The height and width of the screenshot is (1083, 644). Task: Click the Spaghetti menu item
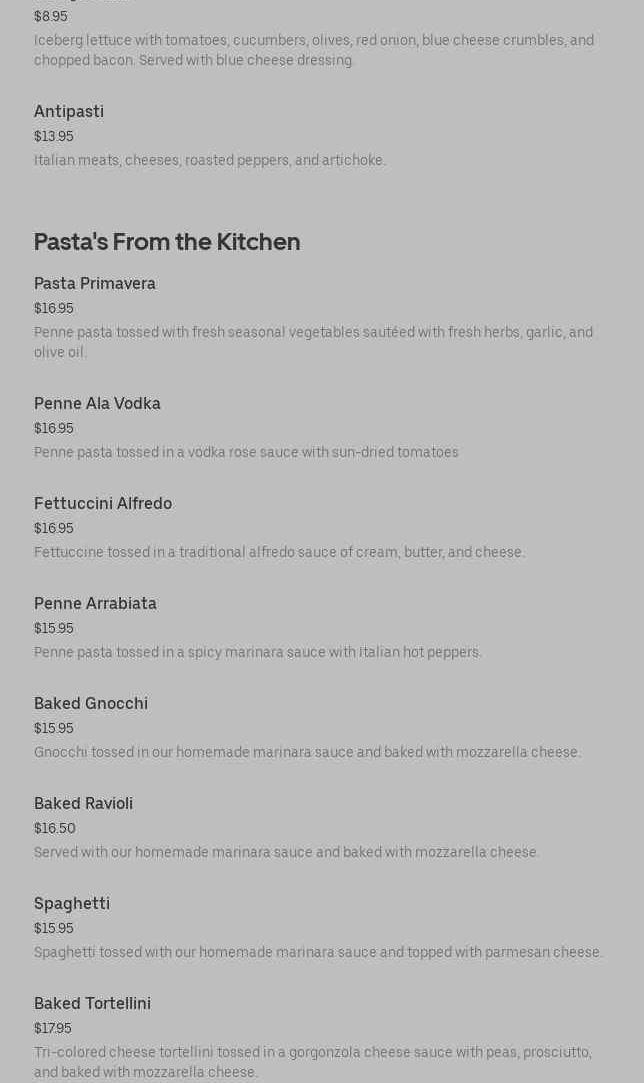pos(72,904)
